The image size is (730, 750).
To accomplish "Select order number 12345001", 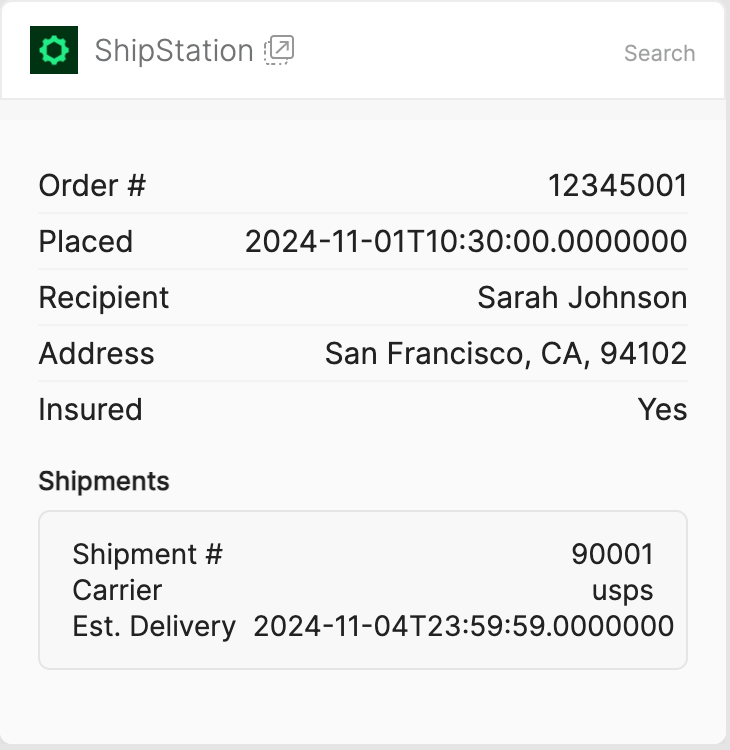I will click(x=617, y=185).
